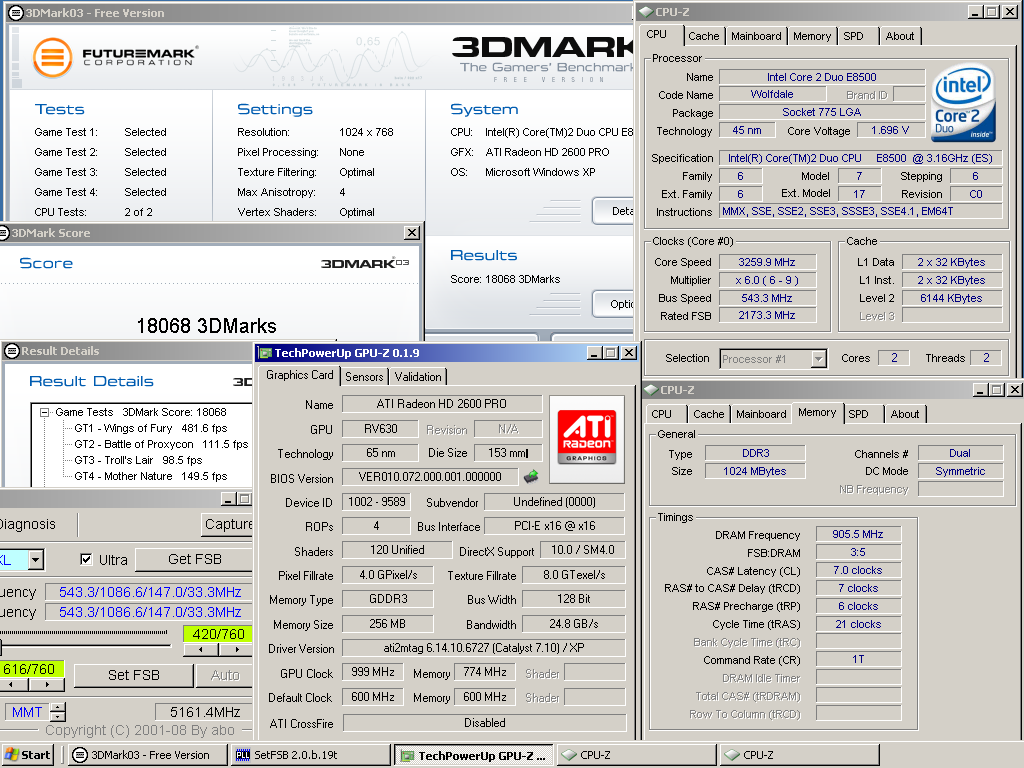Open Mainboard tab in top CPU-Z
1024x768 pixels.
click(x=756, y=36)
